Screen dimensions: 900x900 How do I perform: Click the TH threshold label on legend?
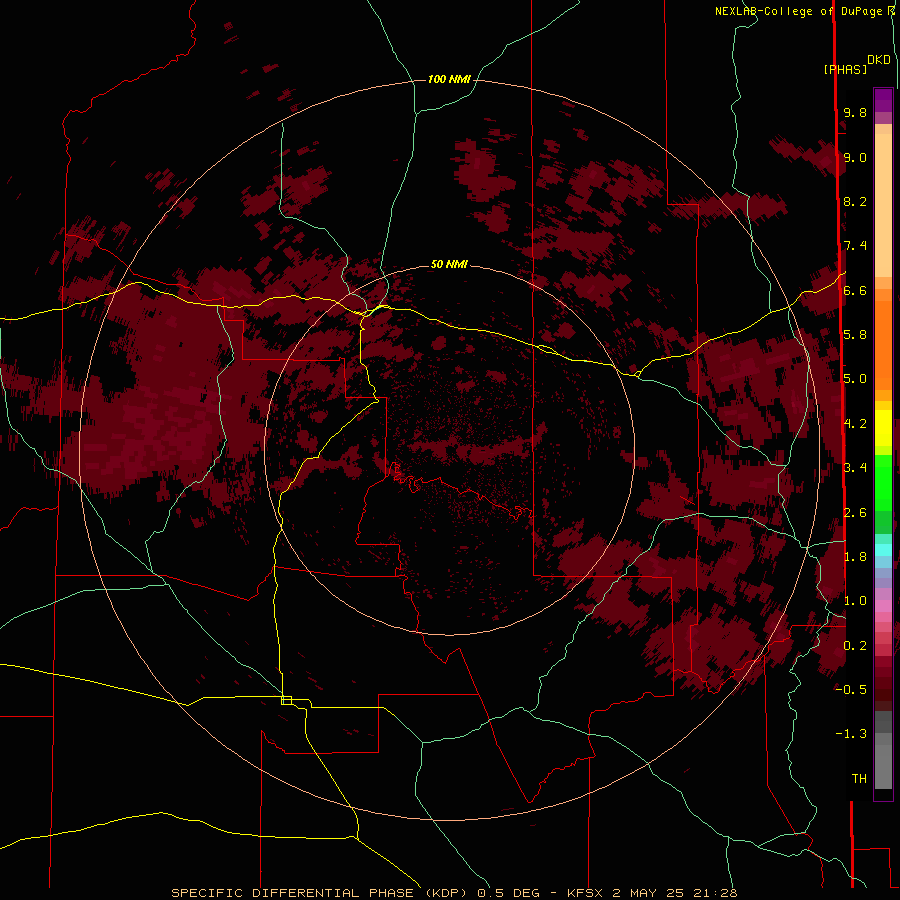[859, 779]
